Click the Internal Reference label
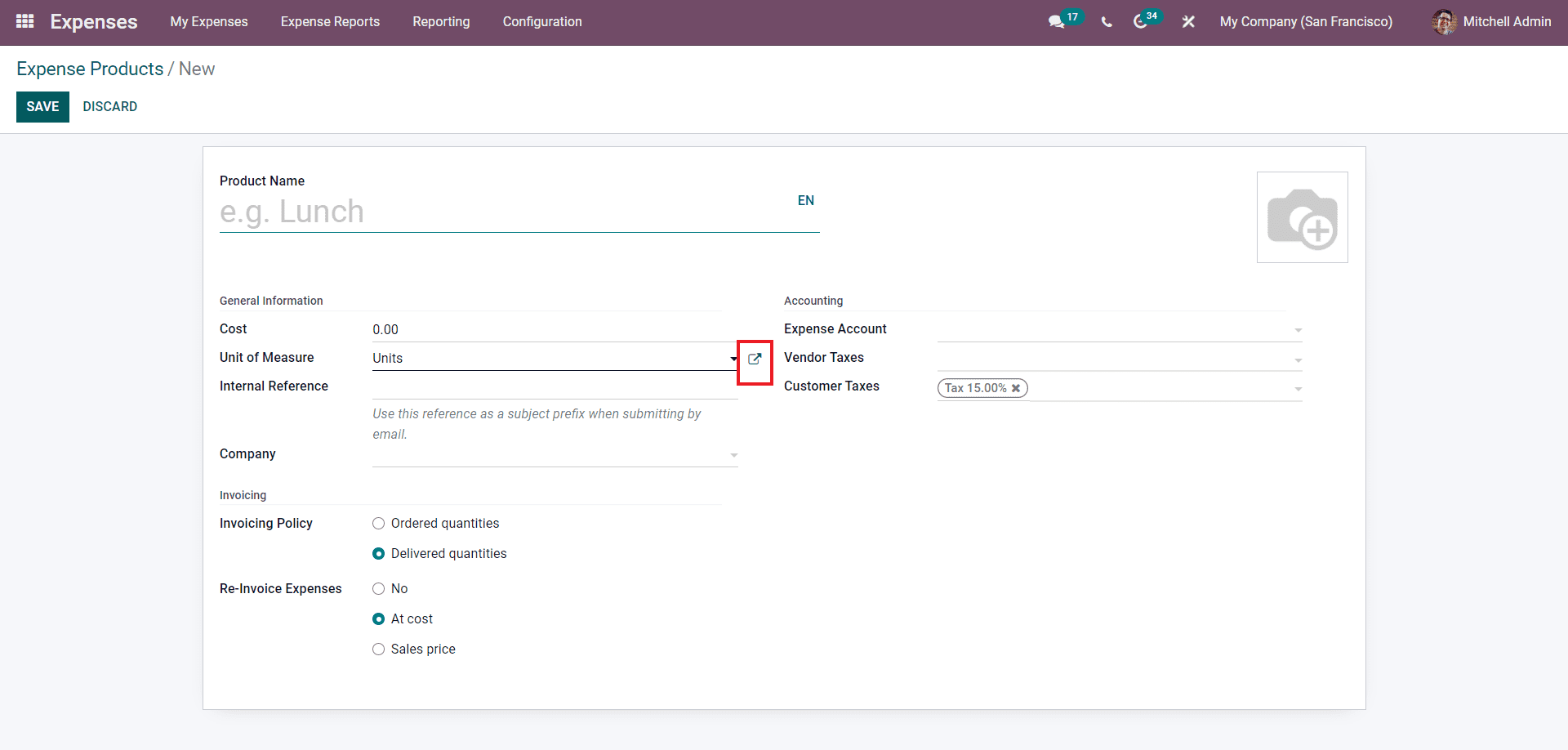 (x=274, y=386)
